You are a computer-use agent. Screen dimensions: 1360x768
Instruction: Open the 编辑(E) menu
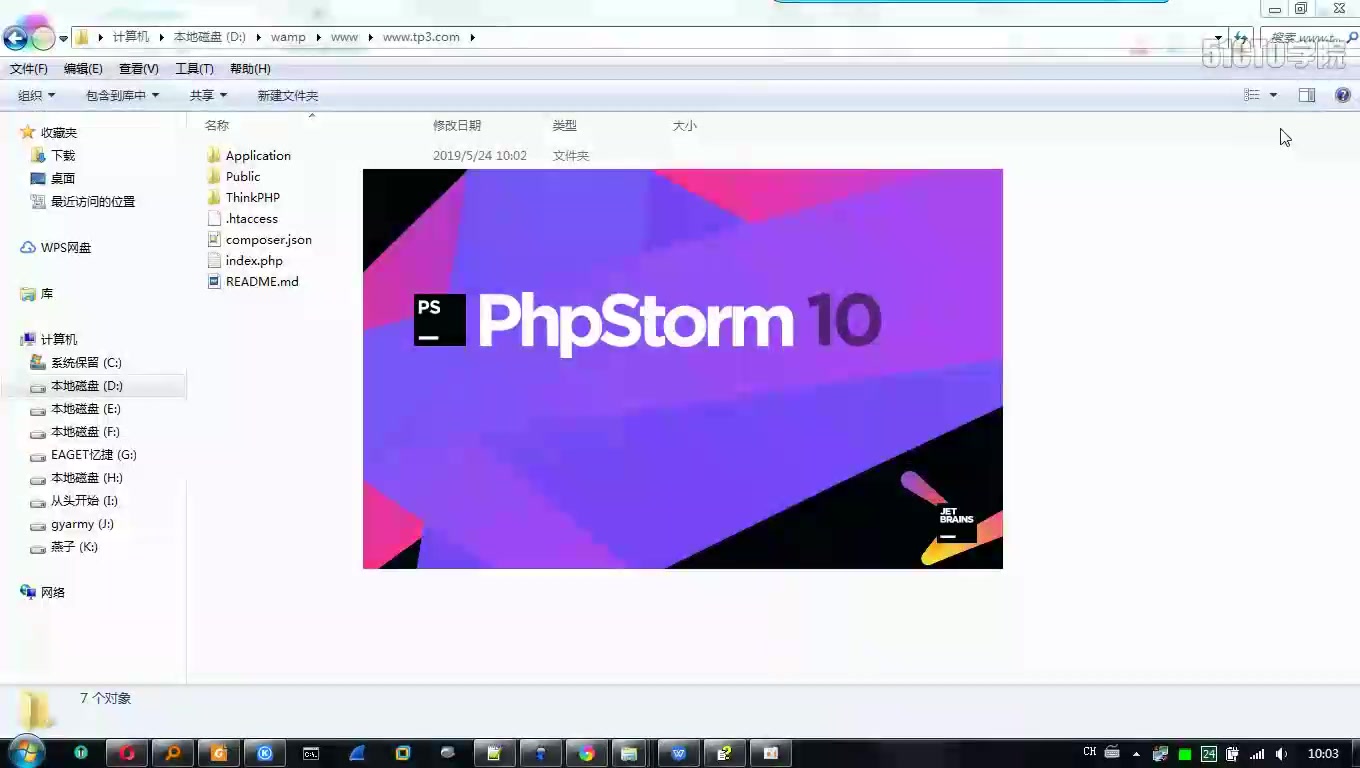(83, 69)
